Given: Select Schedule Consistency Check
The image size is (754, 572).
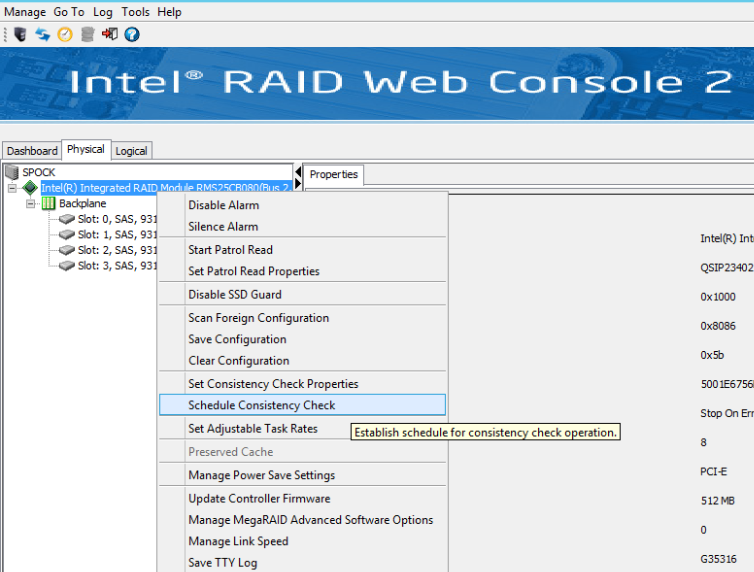Looking at the screenshot, I should (302, 405).
